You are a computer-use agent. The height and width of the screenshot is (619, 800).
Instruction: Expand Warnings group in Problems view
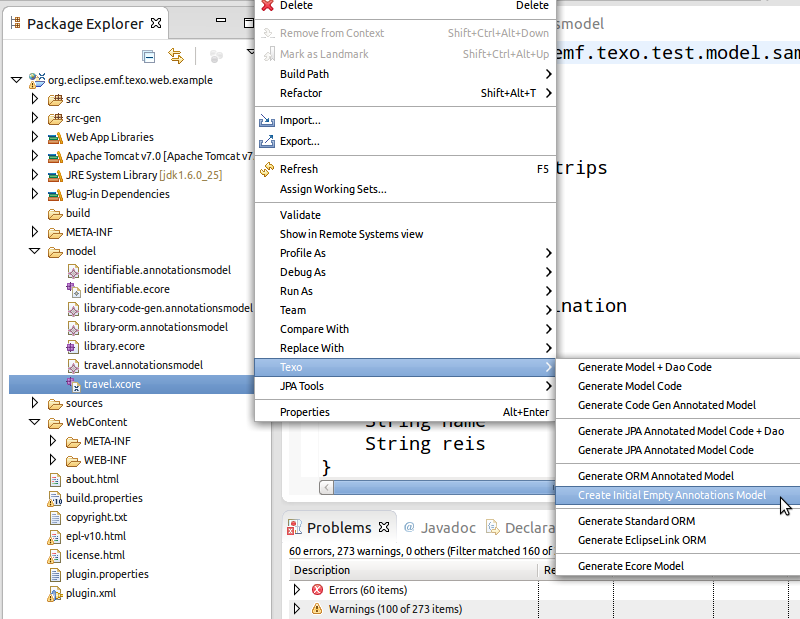pos(297,609)
